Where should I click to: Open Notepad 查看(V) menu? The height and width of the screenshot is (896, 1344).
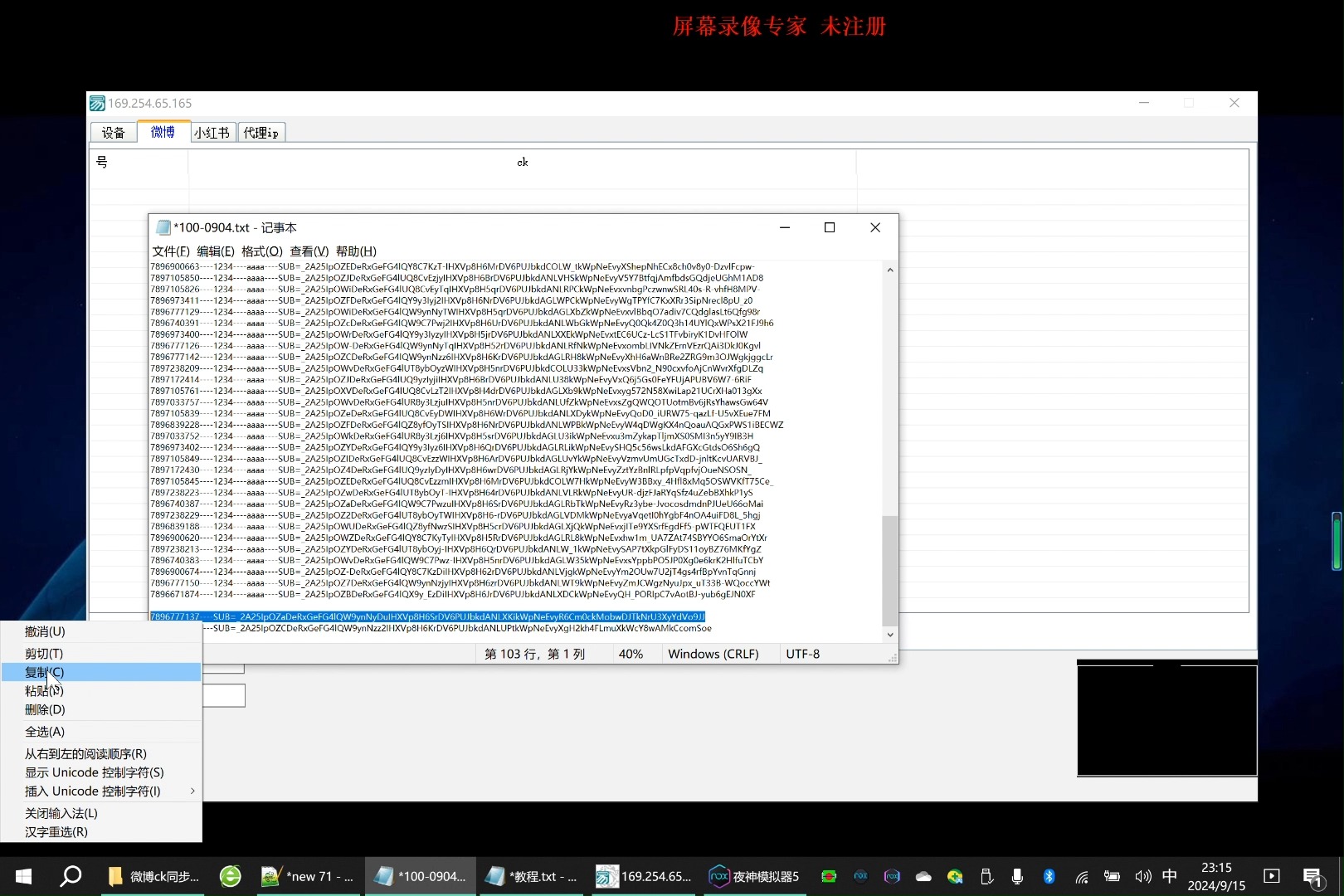pos(309,251)
